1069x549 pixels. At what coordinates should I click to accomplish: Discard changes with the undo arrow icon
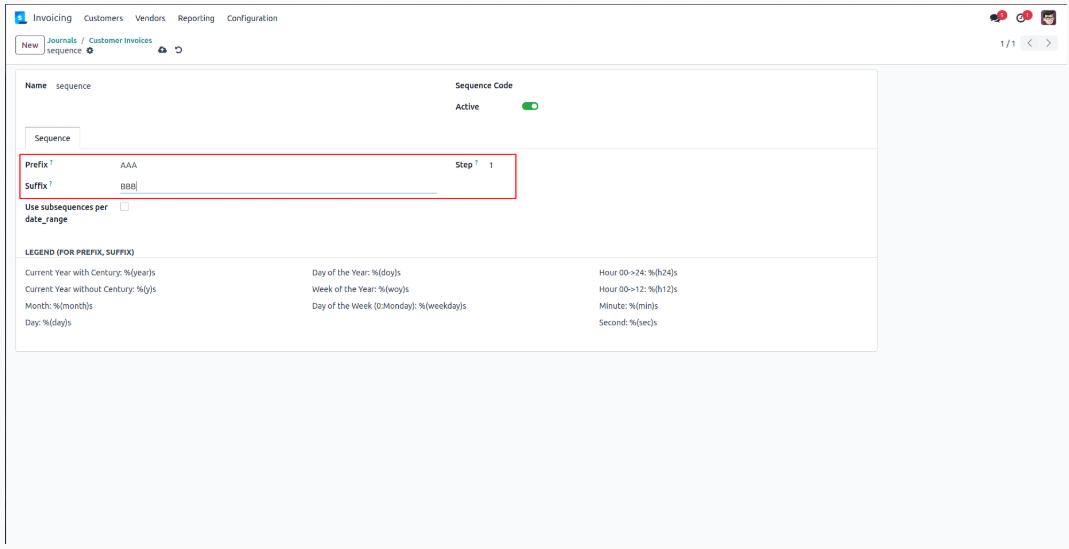[179, 50]
